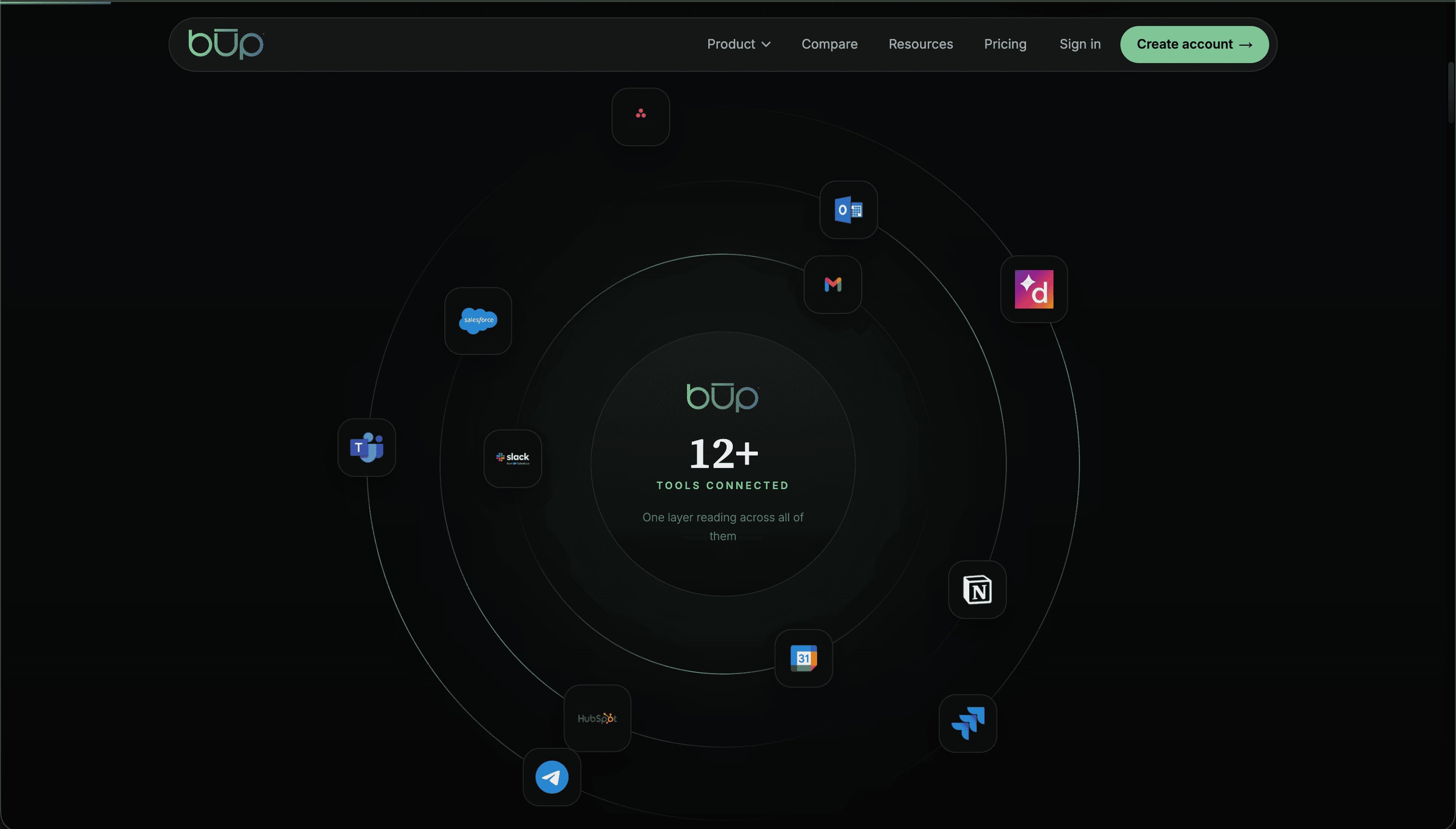Select the Asana integration icon
1456x829 pixels.
(640, 117)
